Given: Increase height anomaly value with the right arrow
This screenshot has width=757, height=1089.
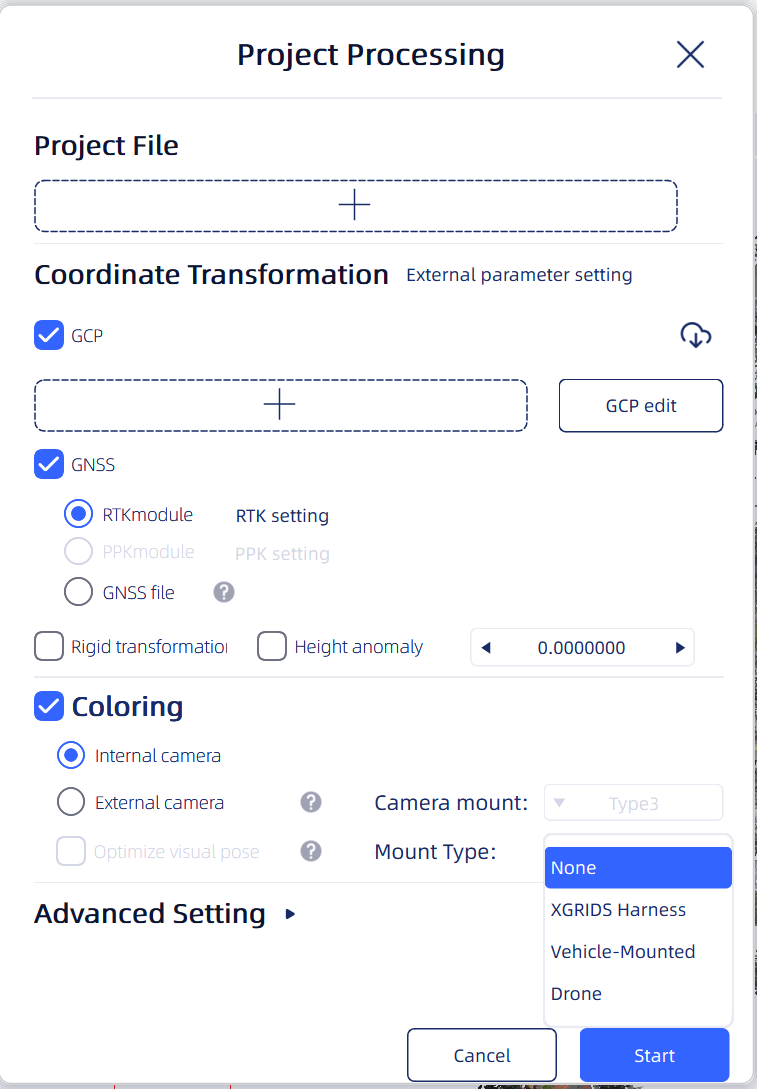Looking at the screenshot, I should [x=680, y=647].
